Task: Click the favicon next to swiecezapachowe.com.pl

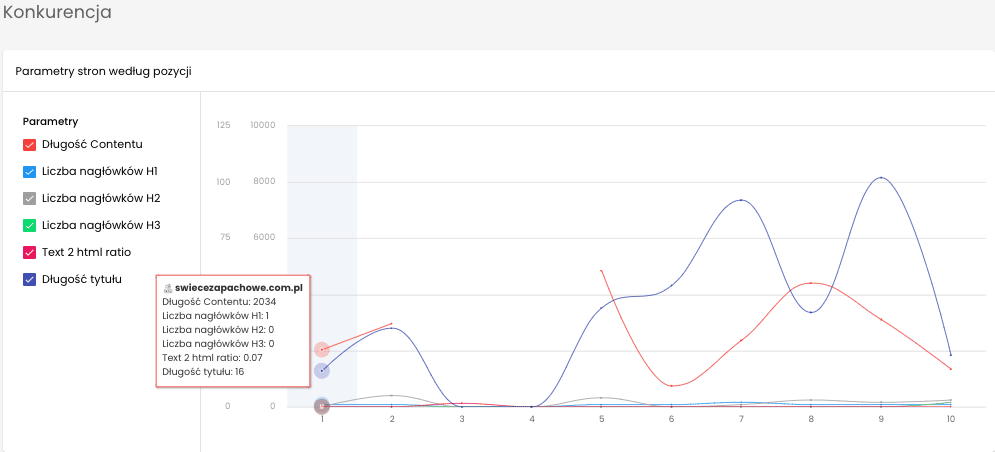Action: 168,288
